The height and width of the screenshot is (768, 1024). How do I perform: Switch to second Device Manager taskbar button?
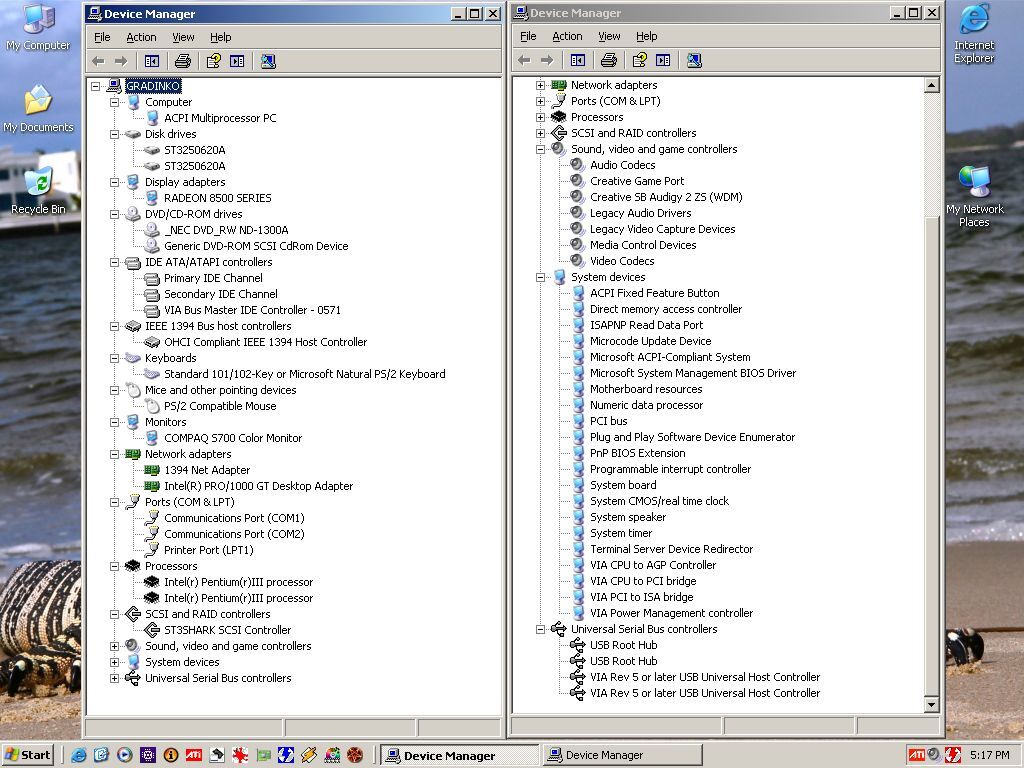[x=622, y=755]
